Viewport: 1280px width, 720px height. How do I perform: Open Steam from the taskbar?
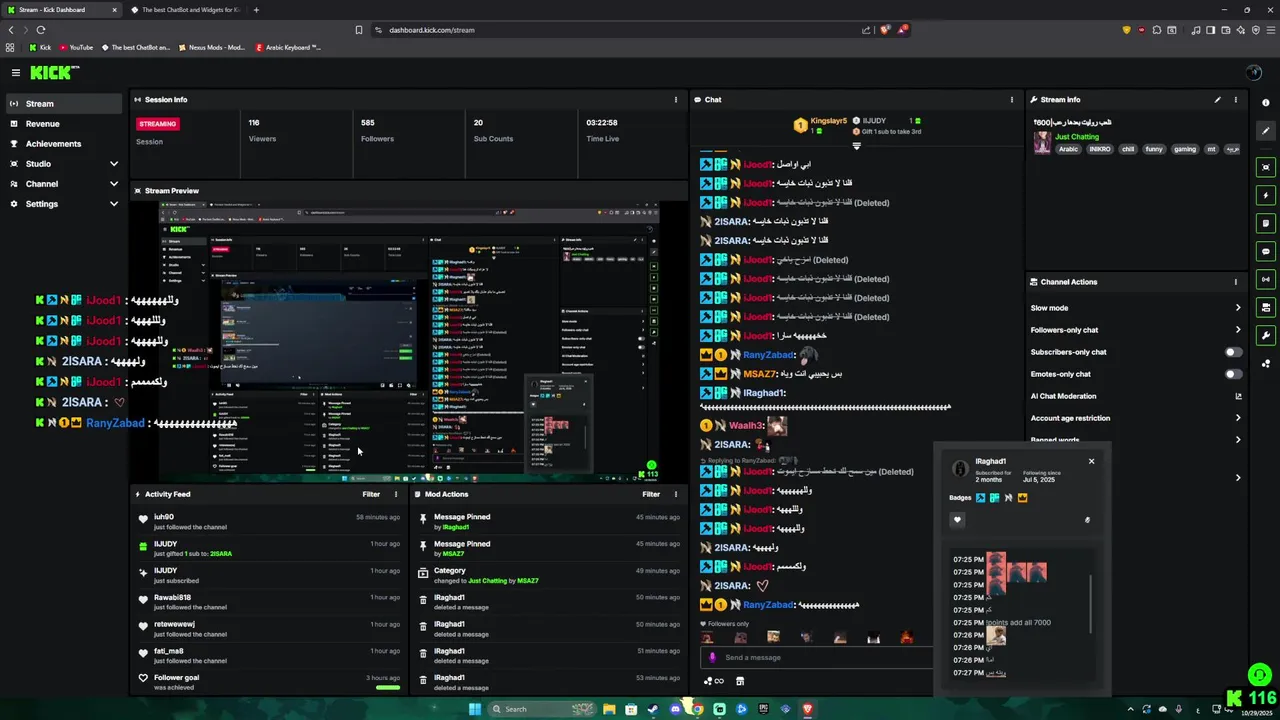coord(653,709)
